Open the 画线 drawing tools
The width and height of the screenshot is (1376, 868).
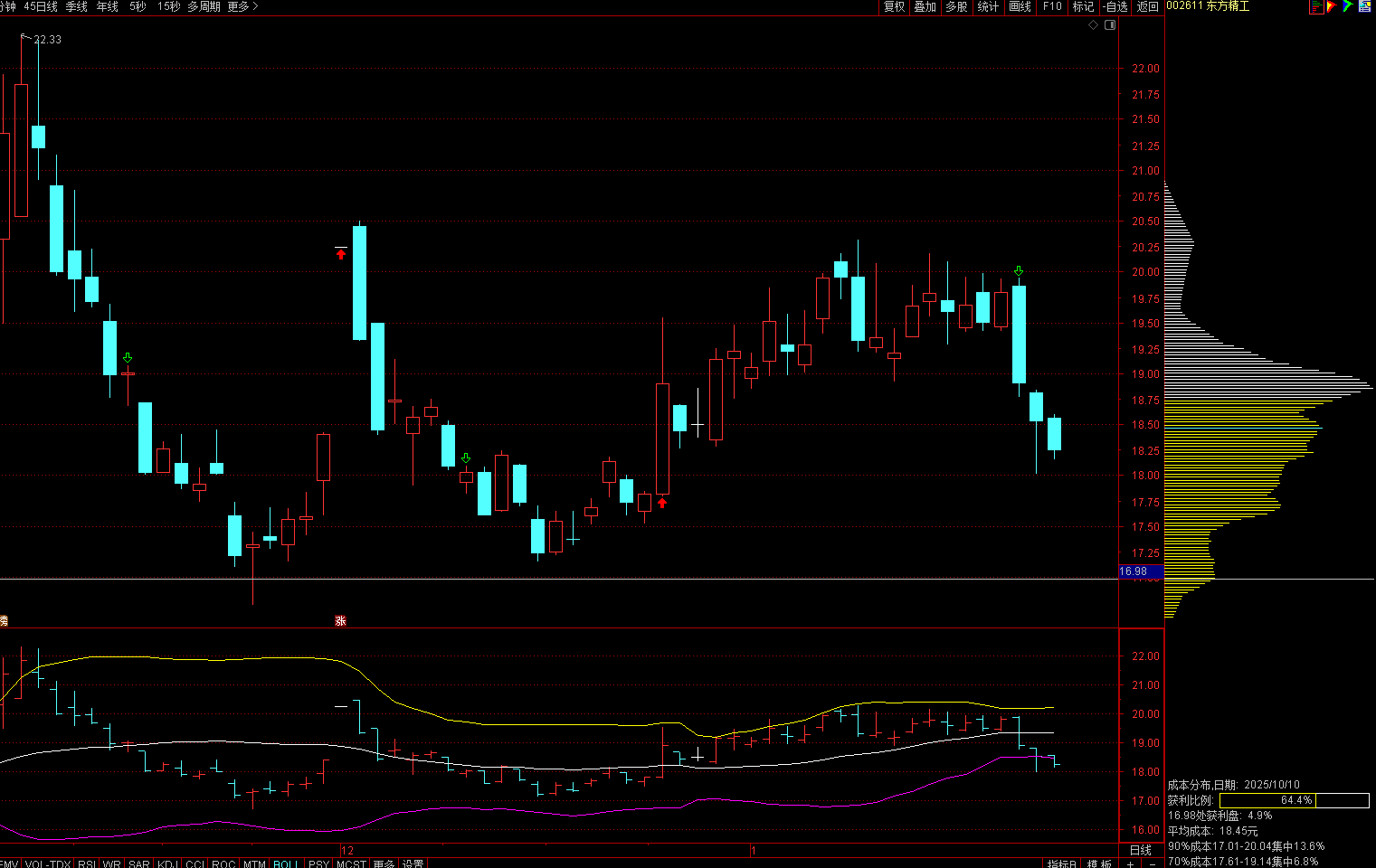(x=1020, y=6)
